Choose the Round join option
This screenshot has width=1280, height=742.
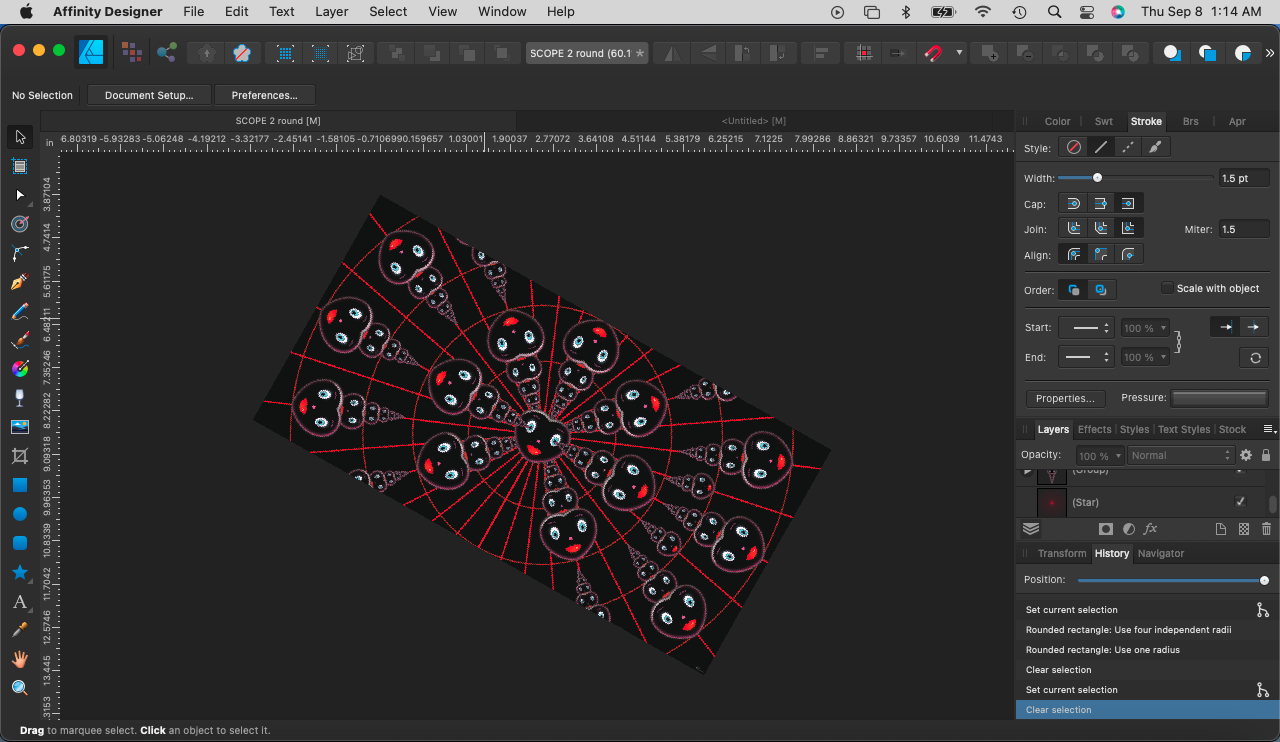(1073, 229)
